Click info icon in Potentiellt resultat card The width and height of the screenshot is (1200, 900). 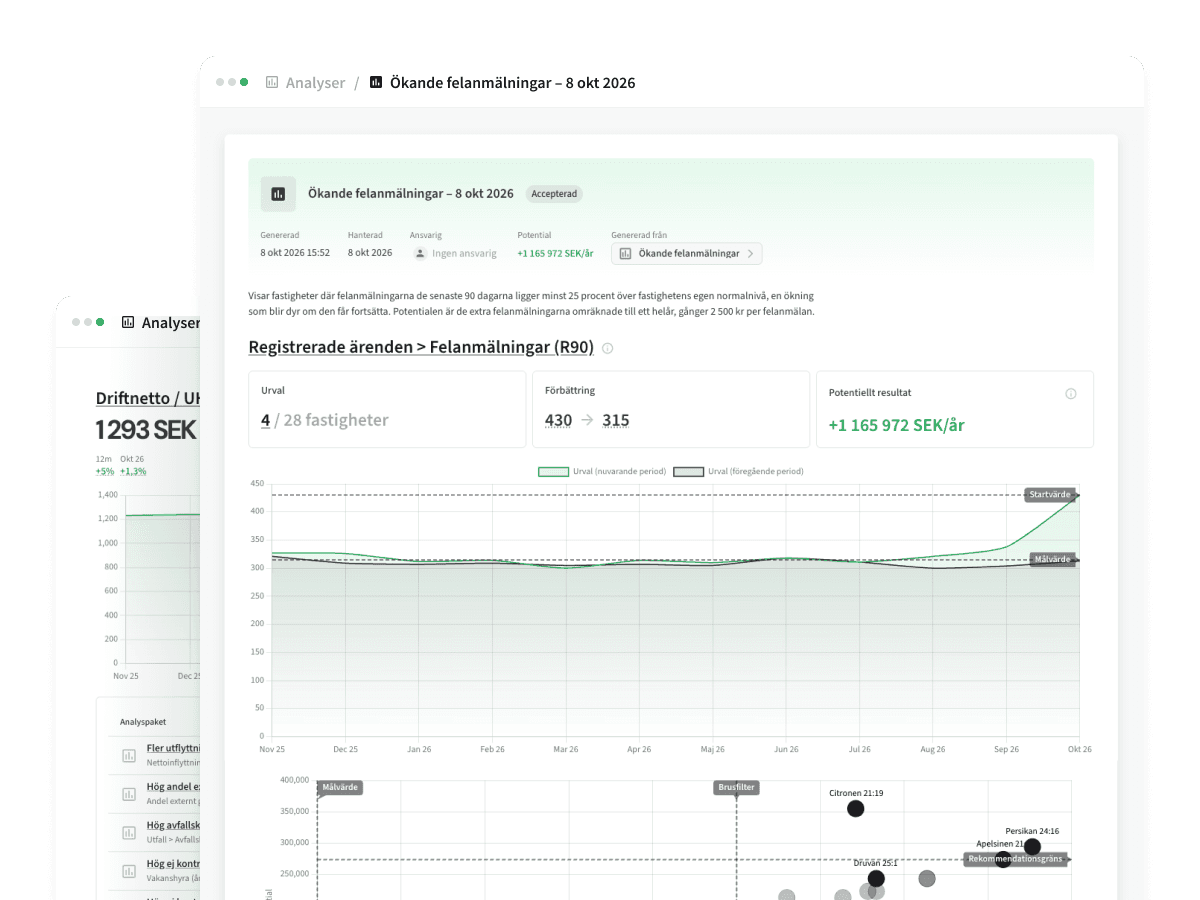[1071, 394]
